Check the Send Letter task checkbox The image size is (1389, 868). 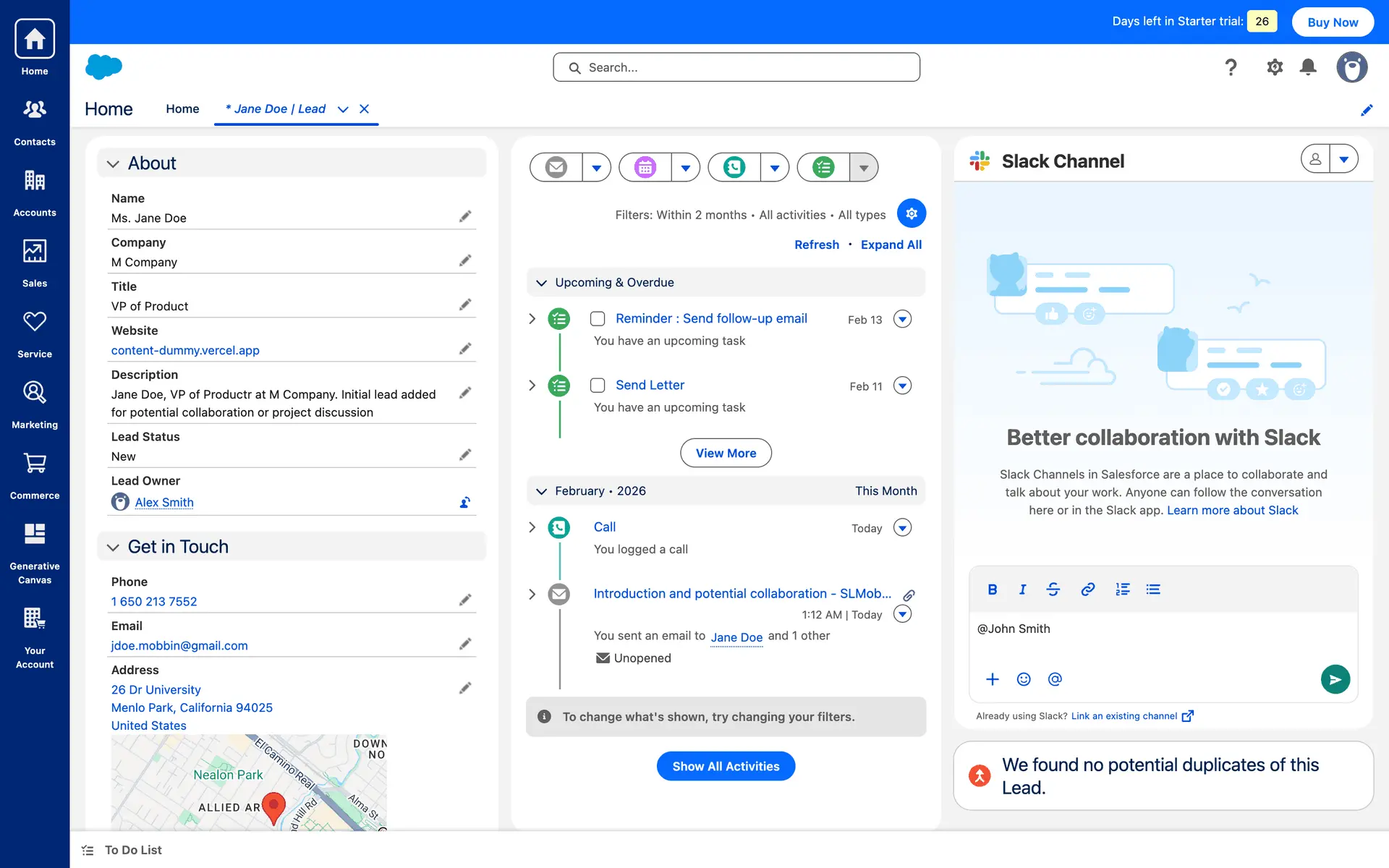[x=598, y=386]
